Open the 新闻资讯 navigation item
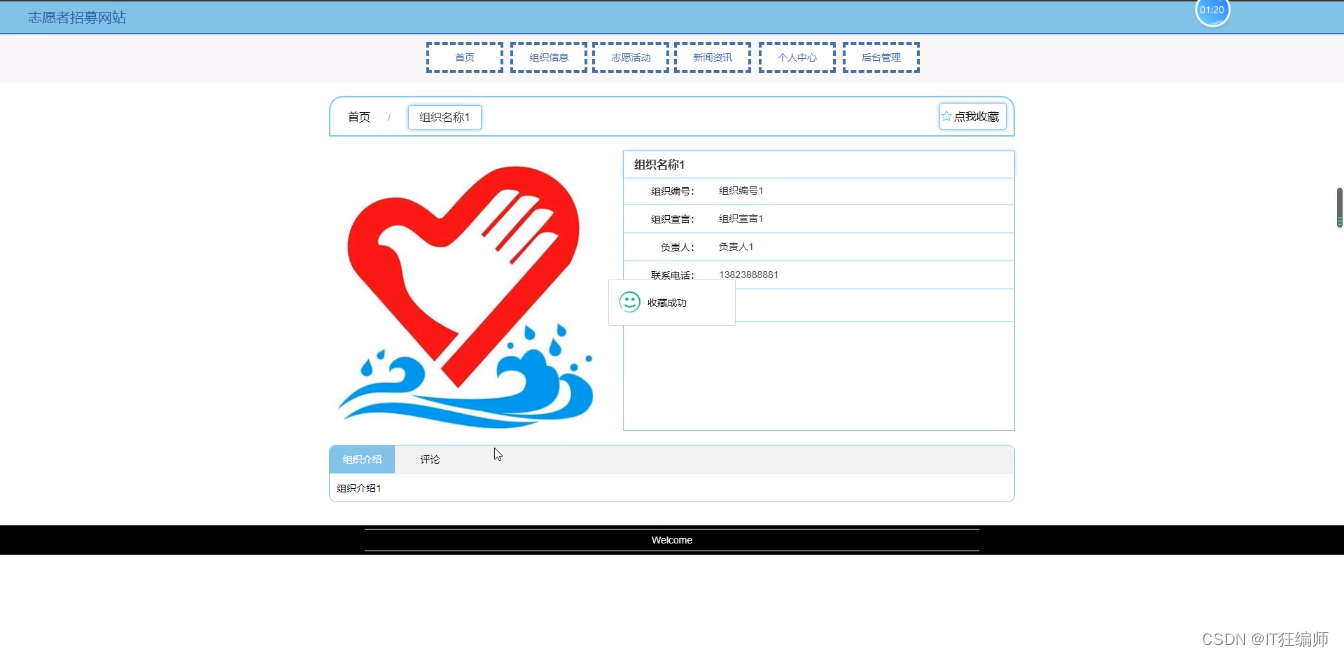Viewport: 1344px width, 657px height. (712, 57)
